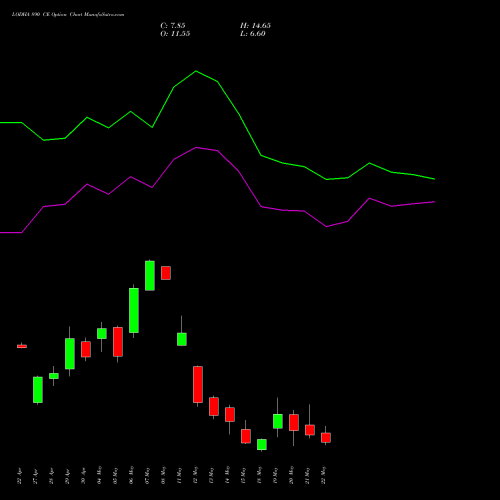Screen dimensions: 500x500
Task: Select the green candle above 04 May
Action: (x=102, y=334)
